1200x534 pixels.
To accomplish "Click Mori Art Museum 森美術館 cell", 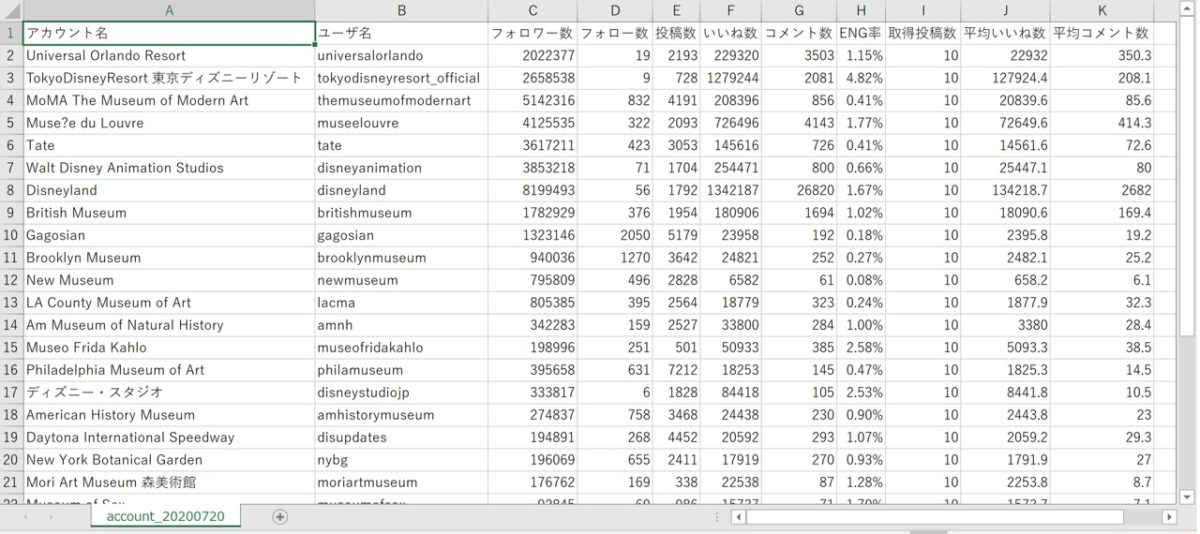I will coord(168,482).
